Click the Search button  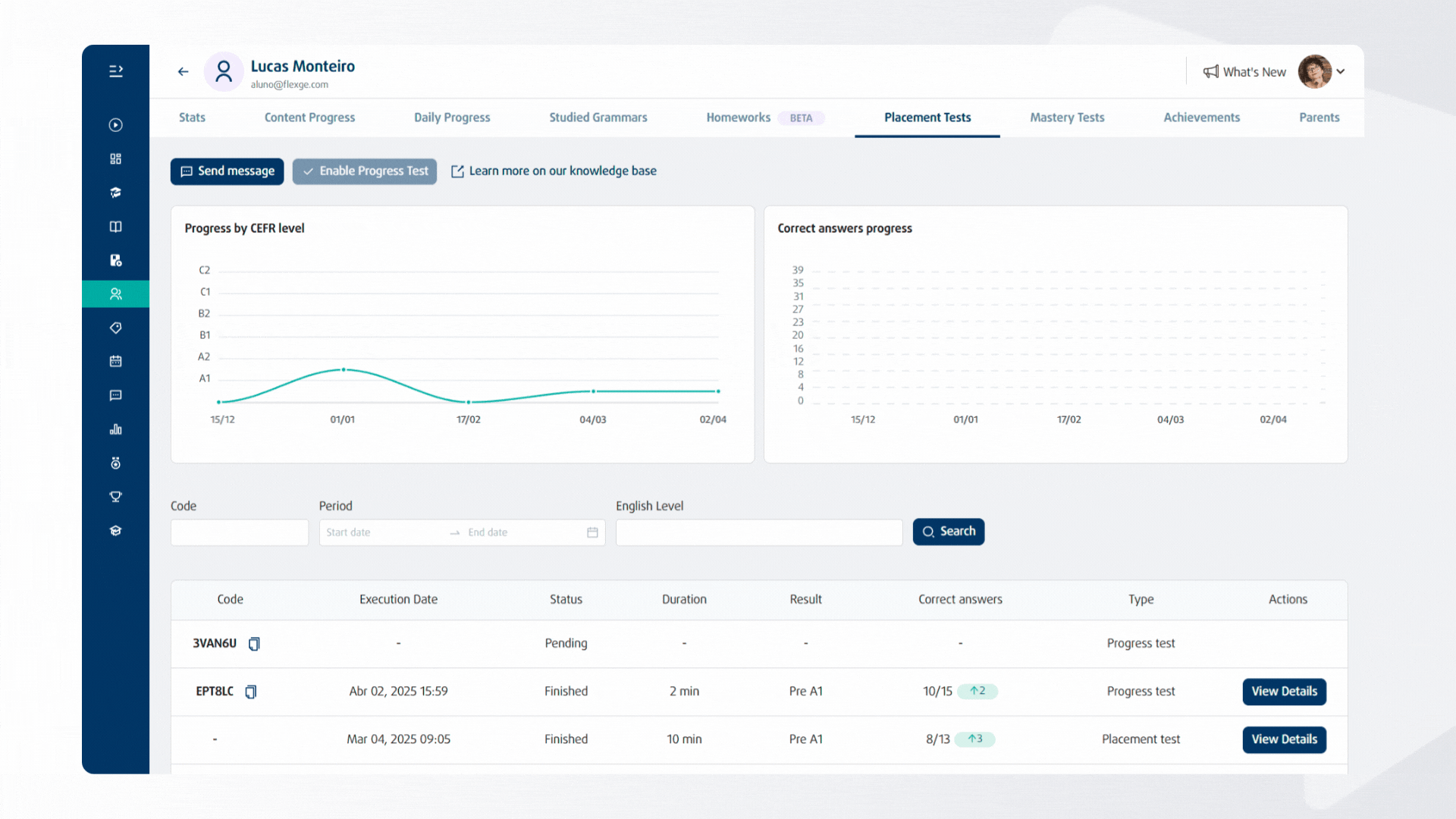tap(949, 532)
